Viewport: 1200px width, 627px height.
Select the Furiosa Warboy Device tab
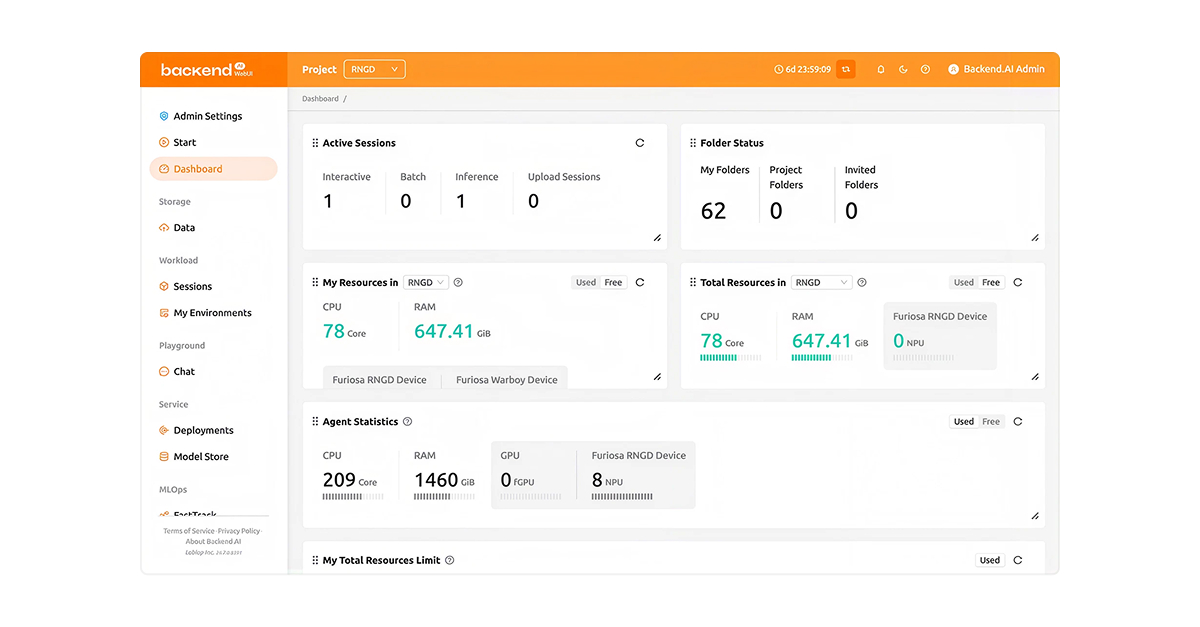(x=507, y=380)
